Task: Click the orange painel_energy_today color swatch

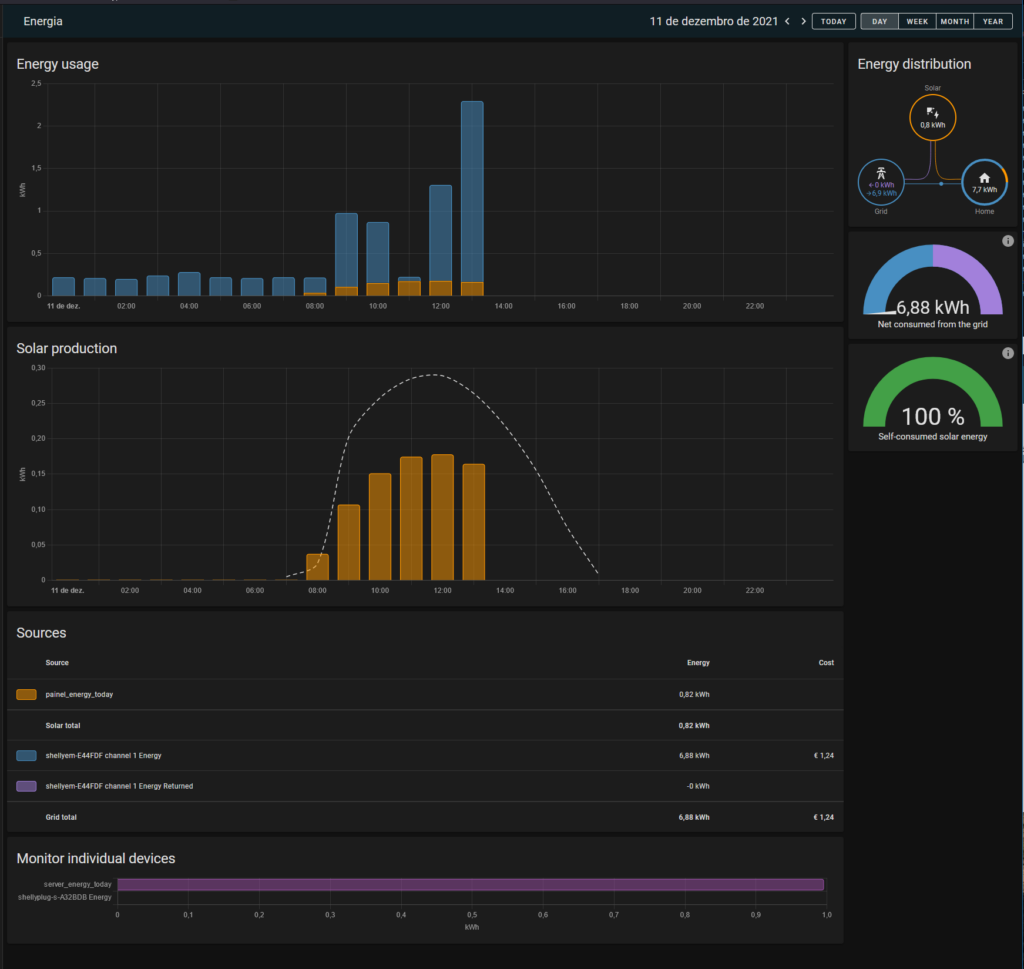Action: pos(27,694)
